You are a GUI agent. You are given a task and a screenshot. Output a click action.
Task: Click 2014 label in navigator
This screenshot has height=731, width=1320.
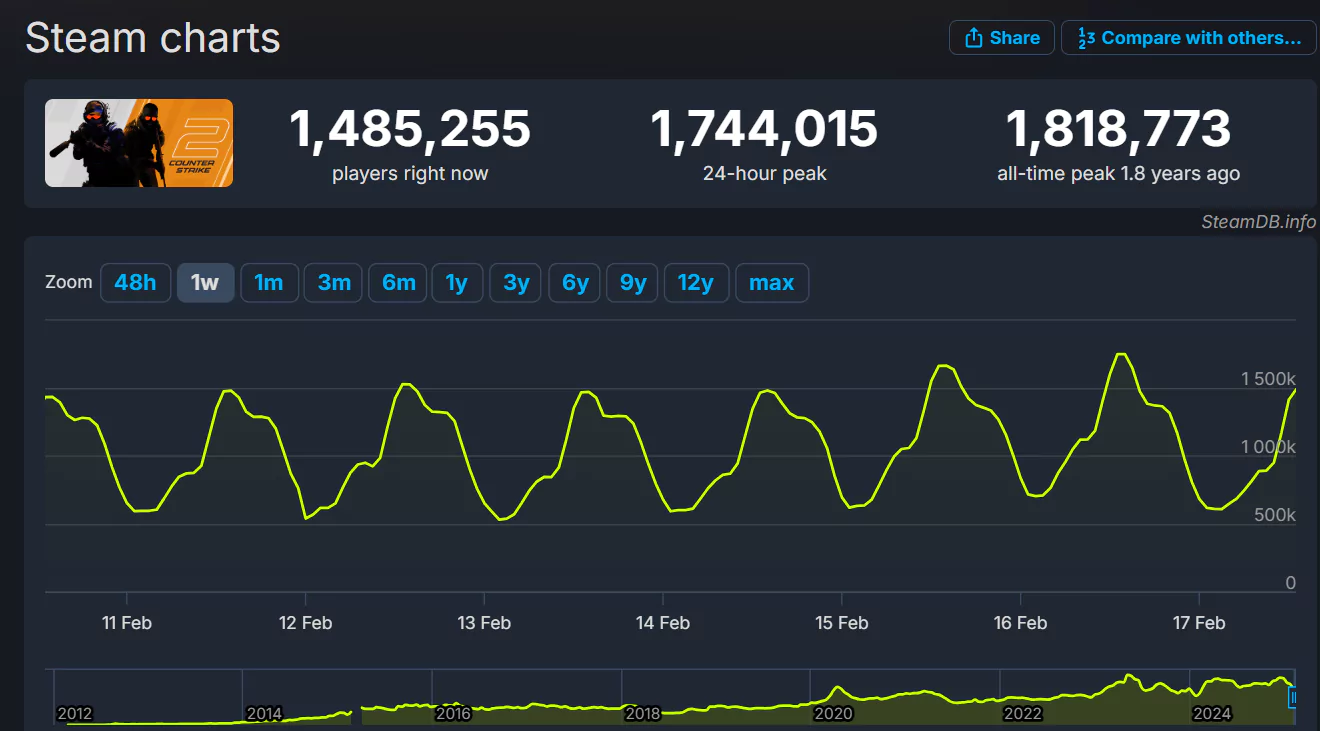[x=264, y=714]
